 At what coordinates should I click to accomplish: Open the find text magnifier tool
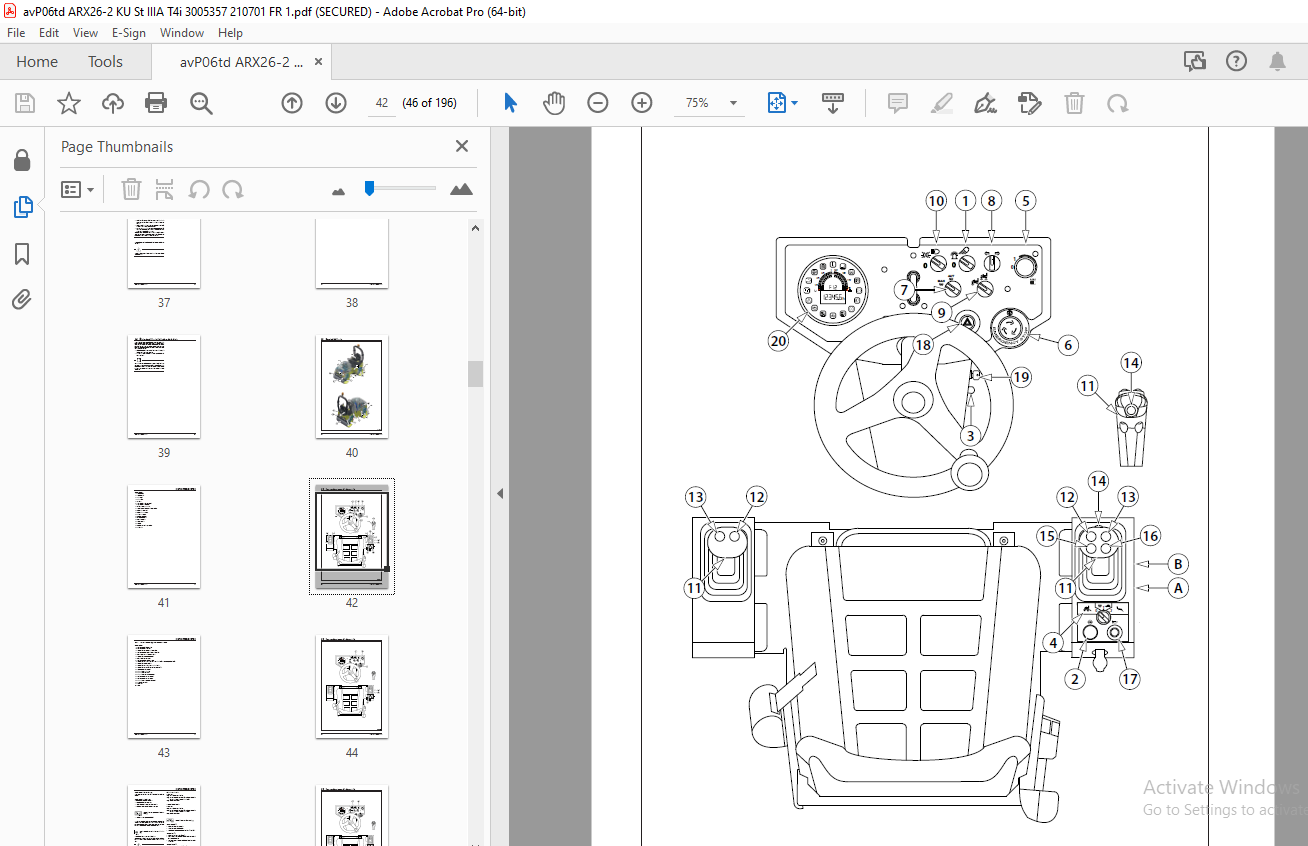[201, 103]
